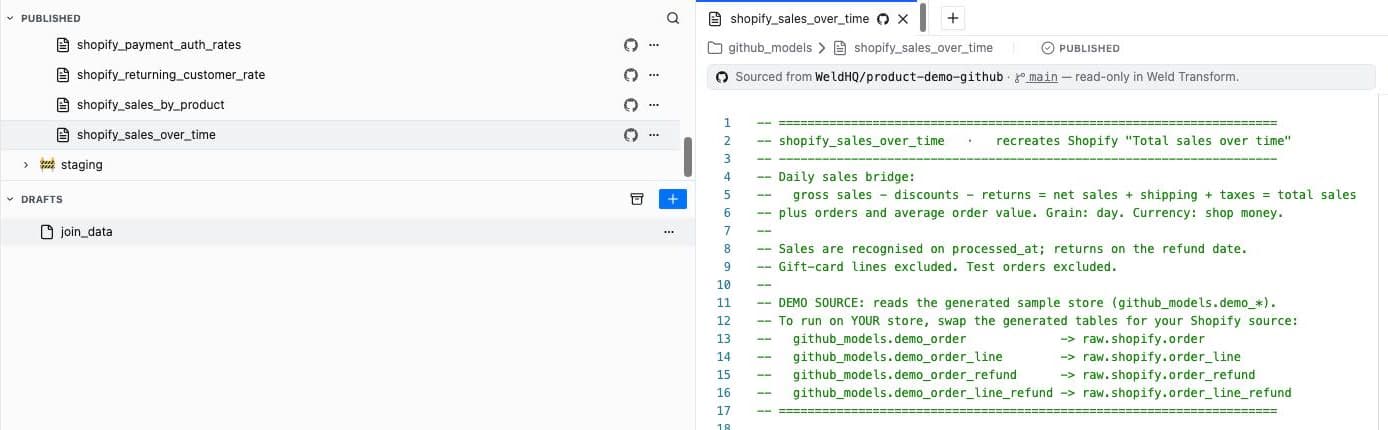Viewport: 1388px width, 430px height.
Task: Expand the staging folder
Action: [x=26, y=165]
